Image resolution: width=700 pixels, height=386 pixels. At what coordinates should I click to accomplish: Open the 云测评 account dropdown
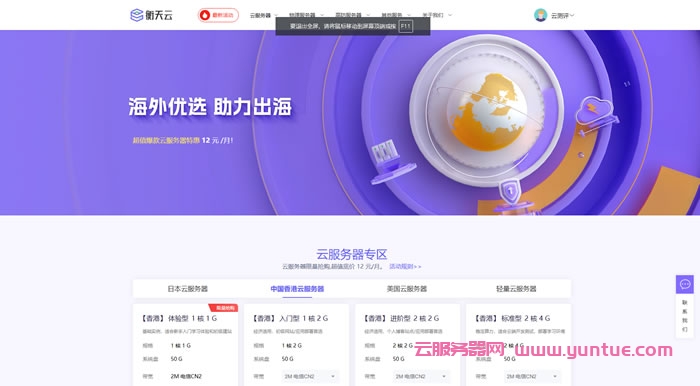tap(562, 16)
